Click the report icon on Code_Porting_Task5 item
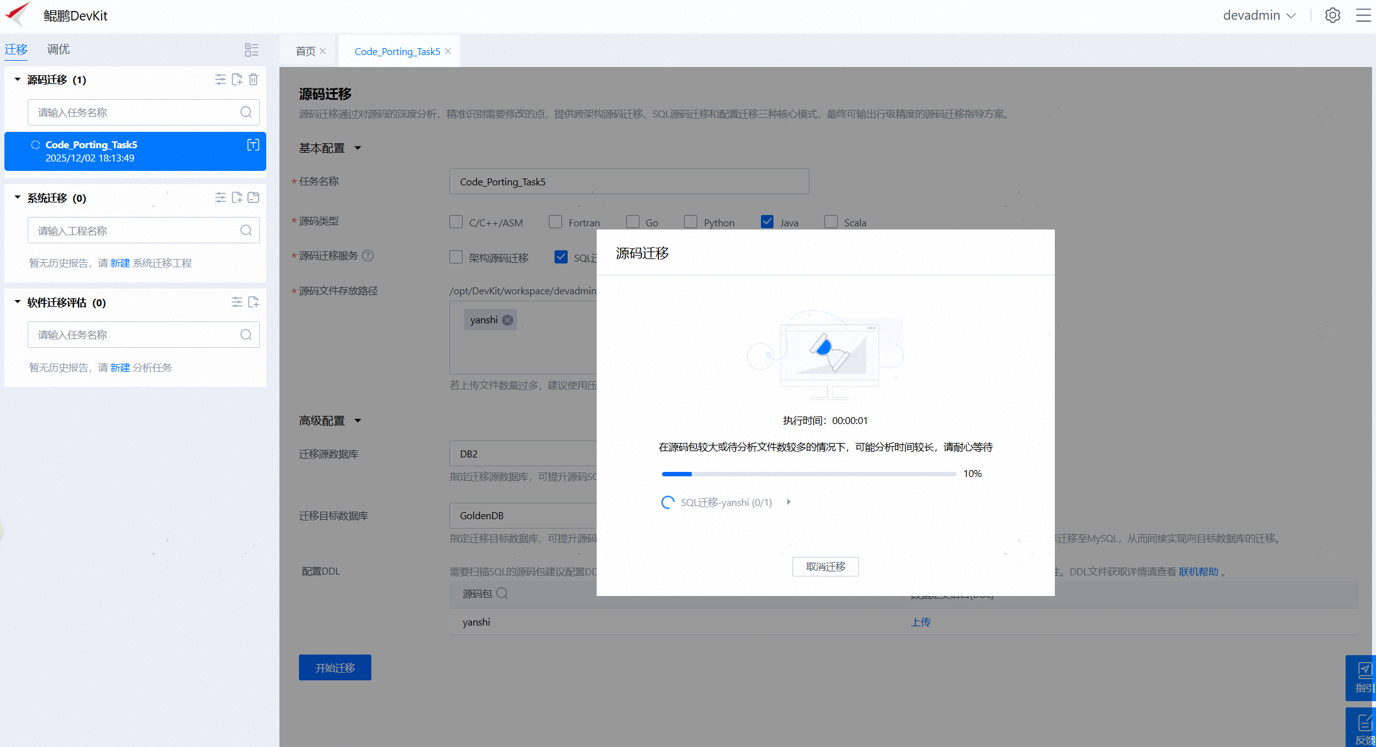The image size is (1376, 747). coord(253,146)
